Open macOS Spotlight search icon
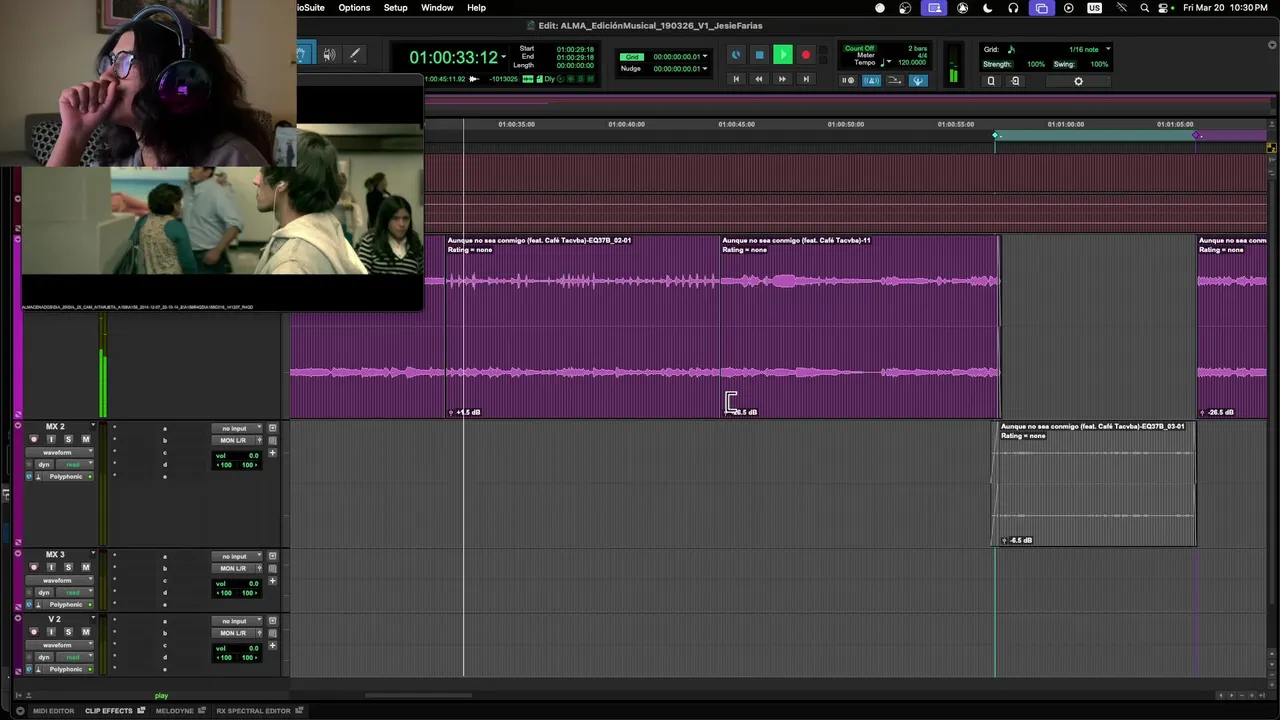The width and height of the screenshot is (1280, 720). pyautogui.click(x=1144, y=8)
